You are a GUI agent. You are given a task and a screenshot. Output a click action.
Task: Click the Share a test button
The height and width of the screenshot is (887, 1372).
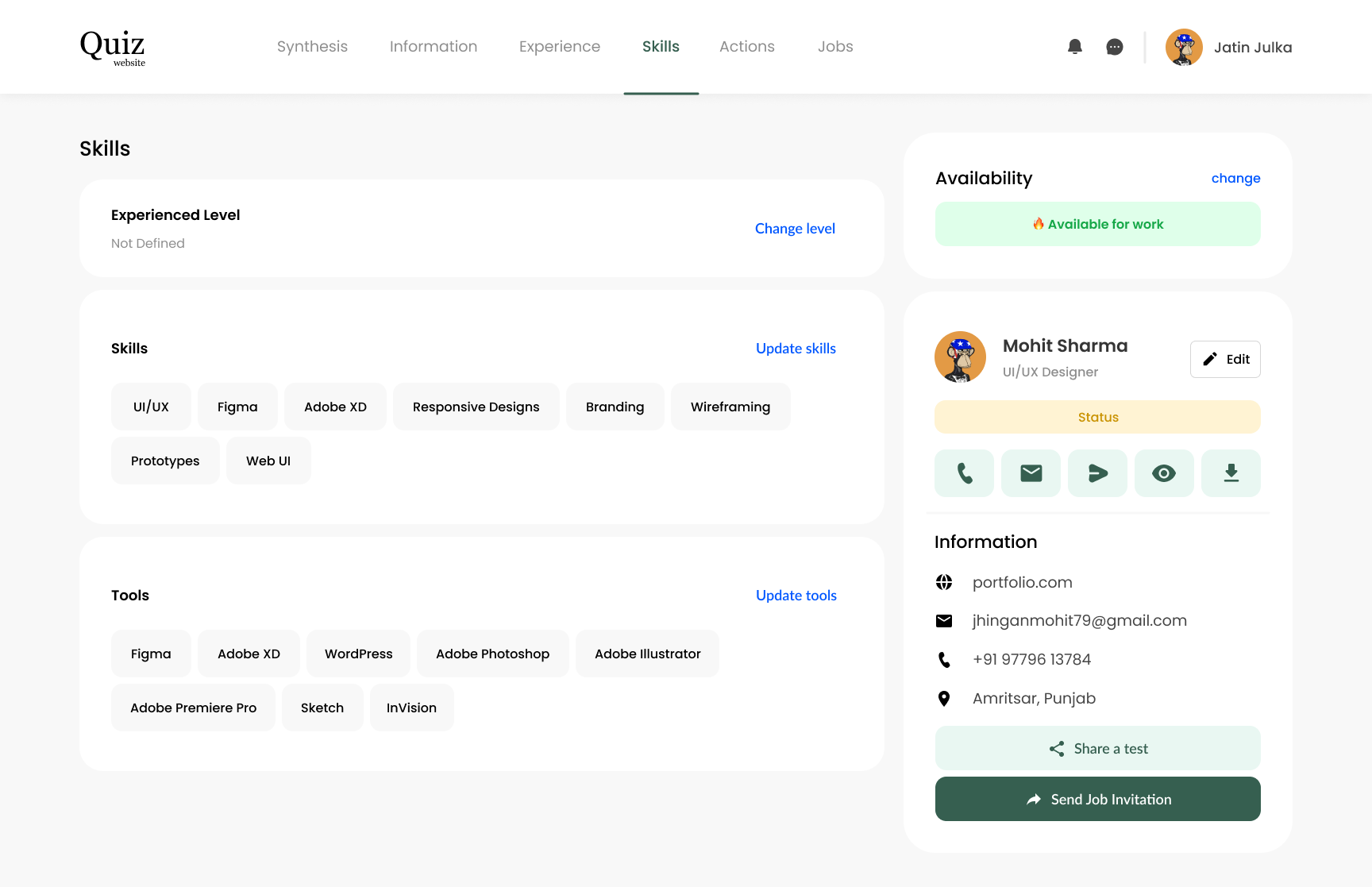tap(1098, 748)
